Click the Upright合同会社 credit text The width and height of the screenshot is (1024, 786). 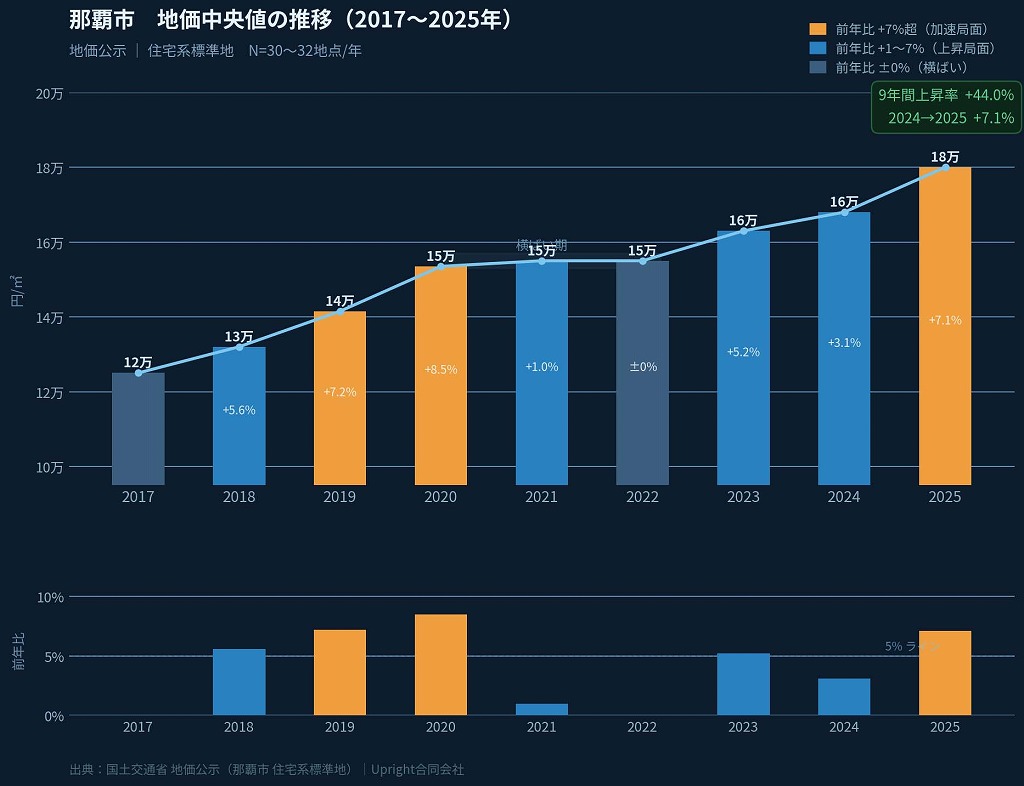417,769
